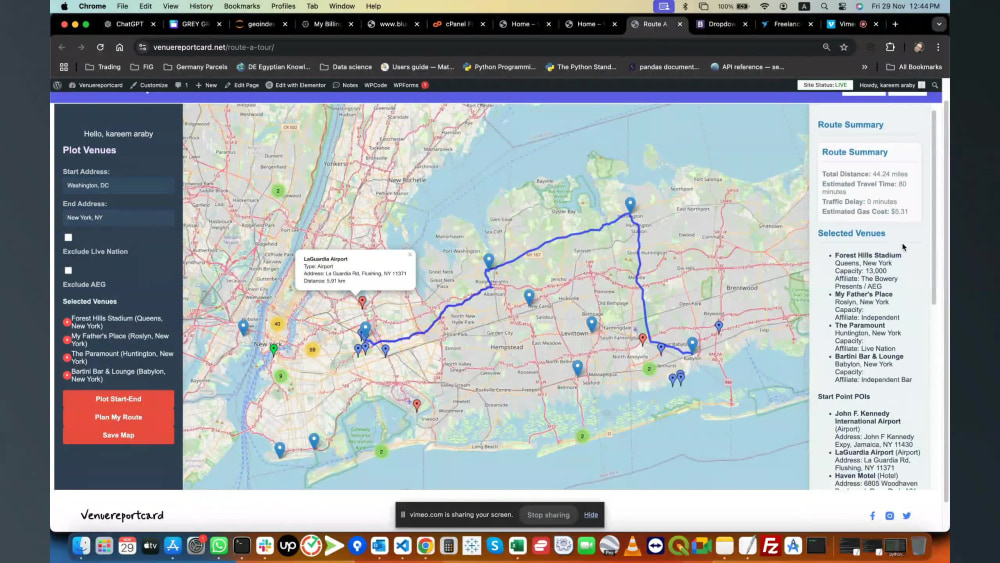This screenshot has width=1000, height=563.
Task: Open Customize in the WordPress admin bar
Action: click(149, 85)
